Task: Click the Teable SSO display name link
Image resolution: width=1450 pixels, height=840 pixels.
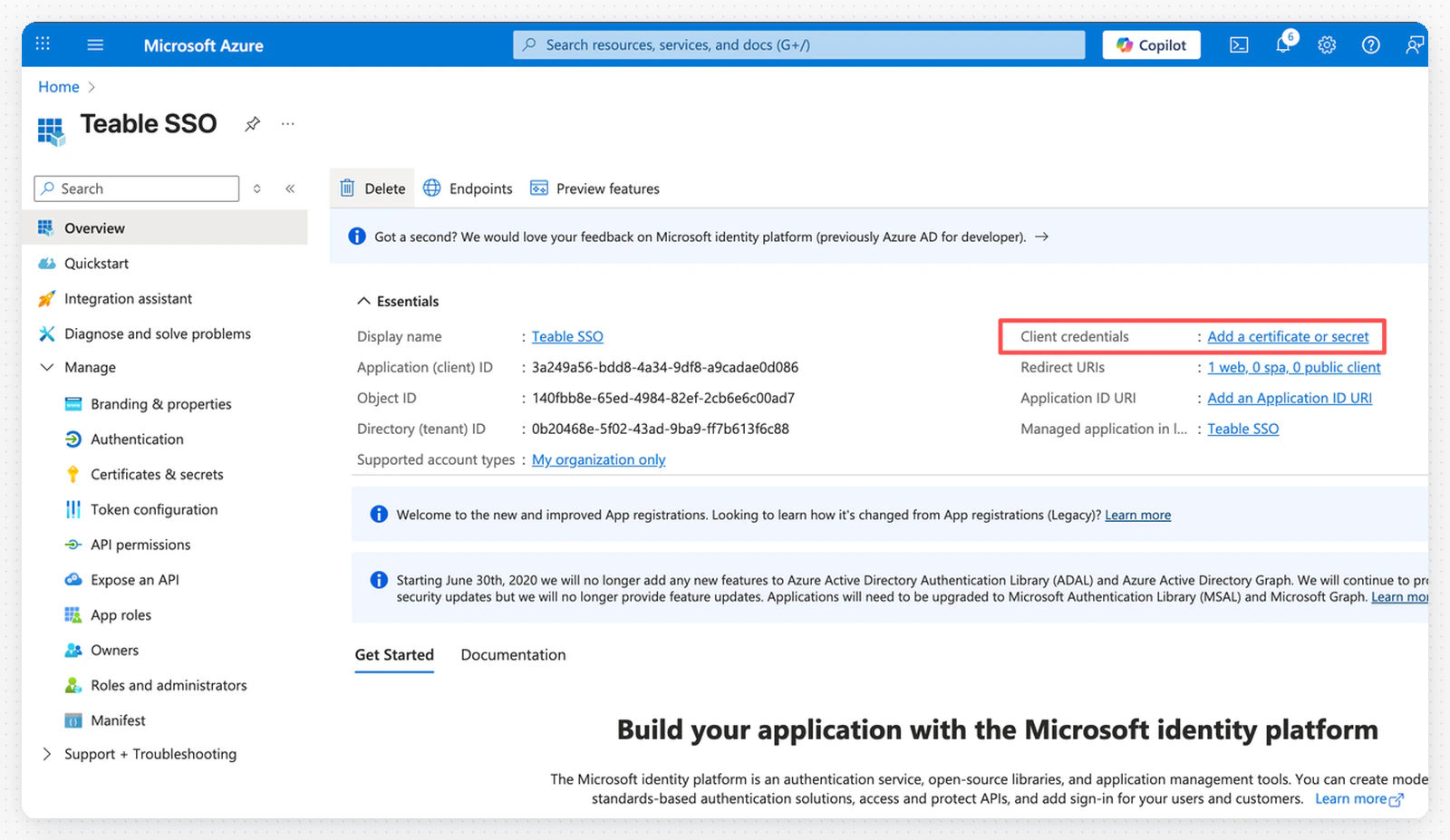Action: 567,336
